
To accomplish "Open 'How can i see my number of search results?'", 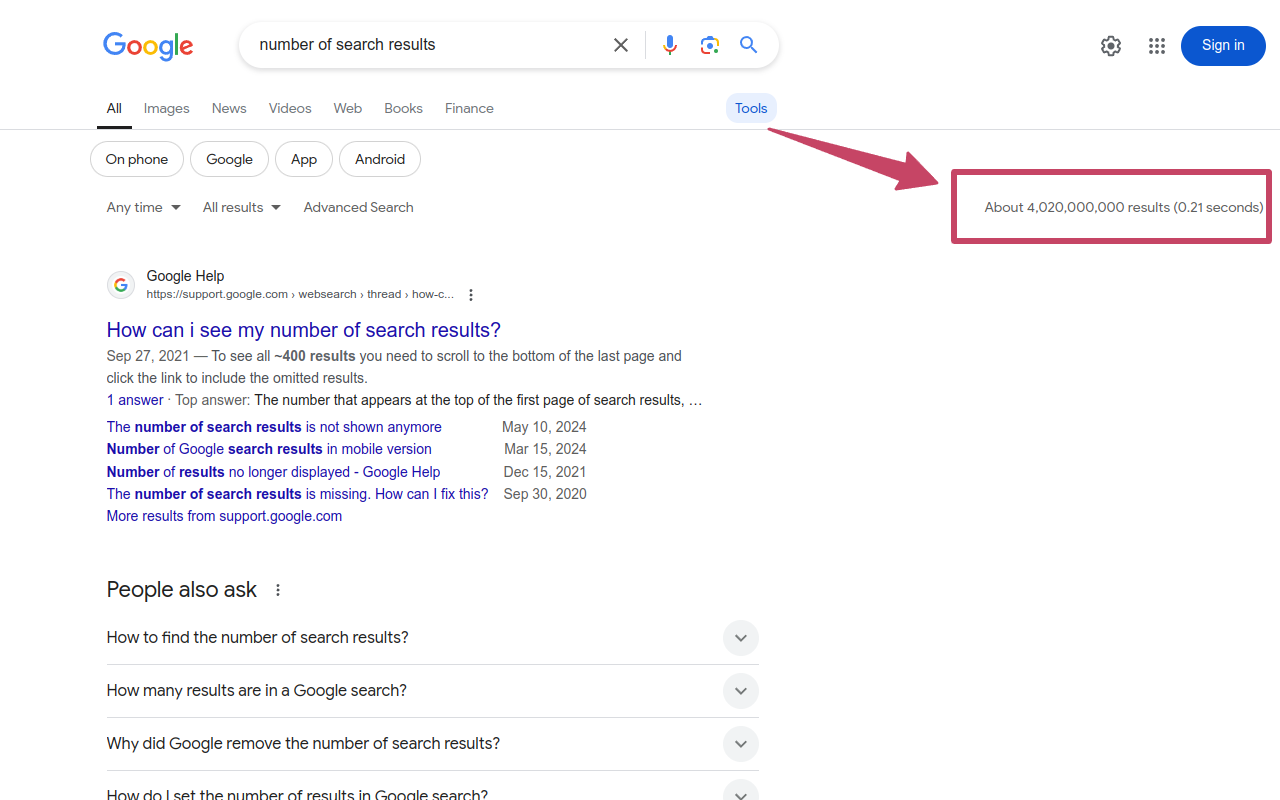I will coord(304,330).
